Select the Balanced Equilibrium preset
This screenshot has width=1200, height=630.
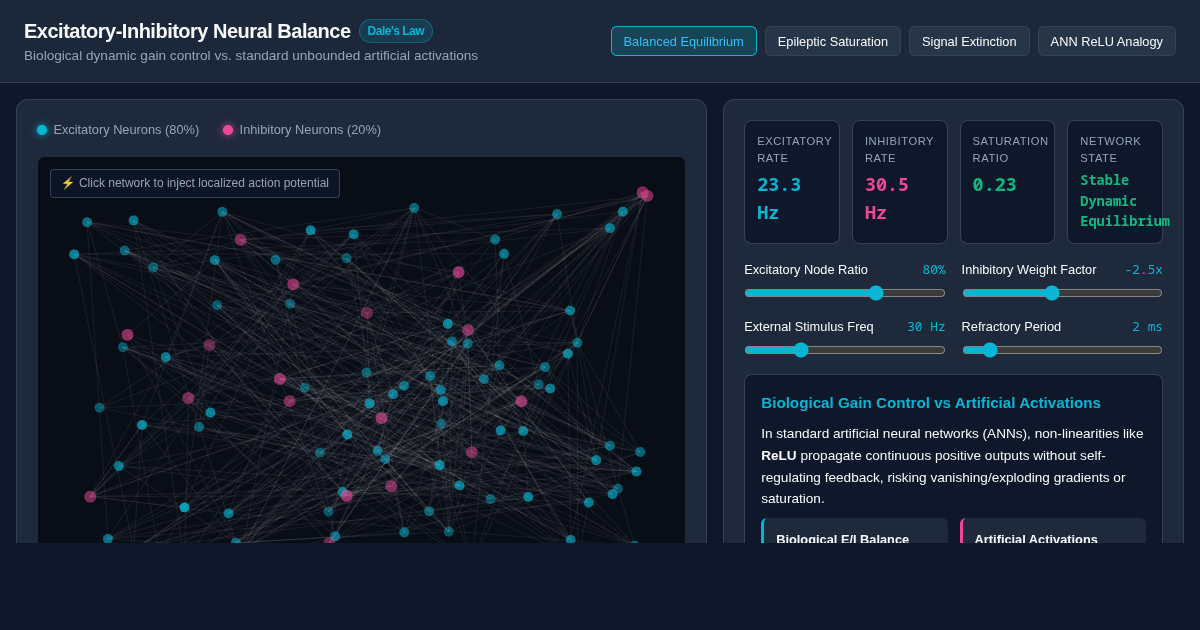point(684,41)
